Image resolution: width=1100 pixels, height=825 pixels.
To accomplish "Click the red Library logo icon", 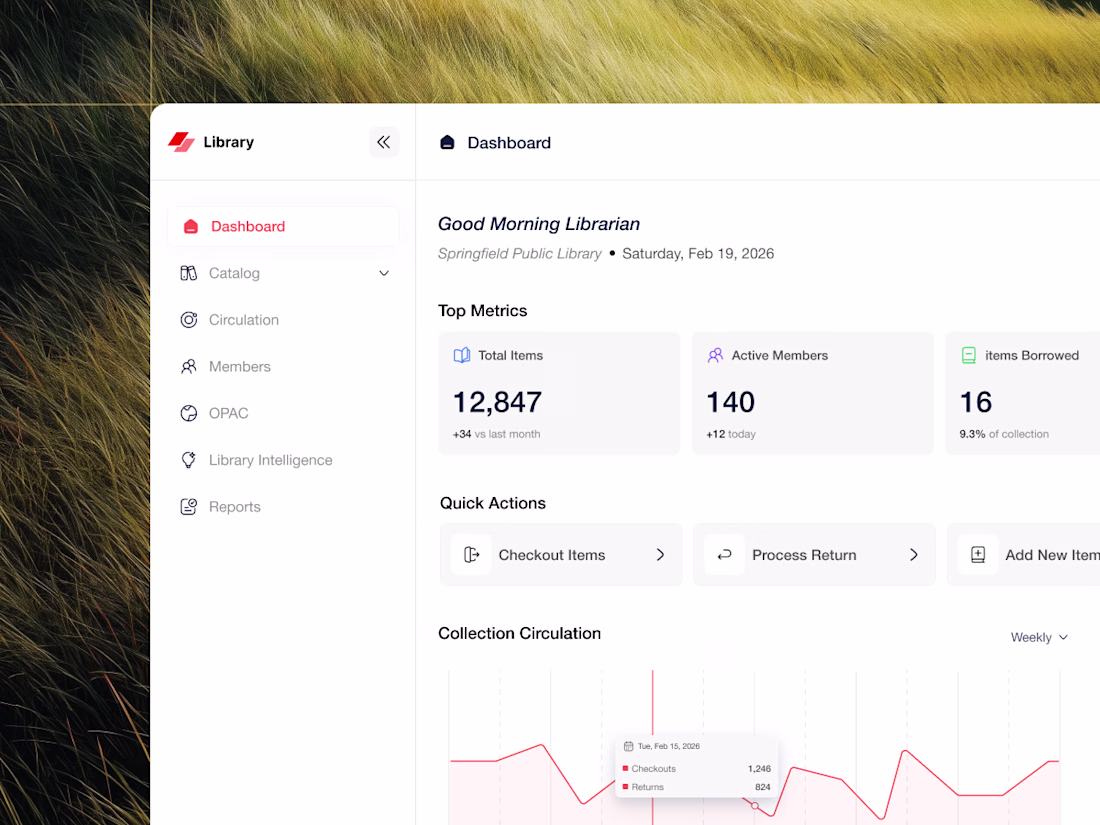I will click(181, 142).
